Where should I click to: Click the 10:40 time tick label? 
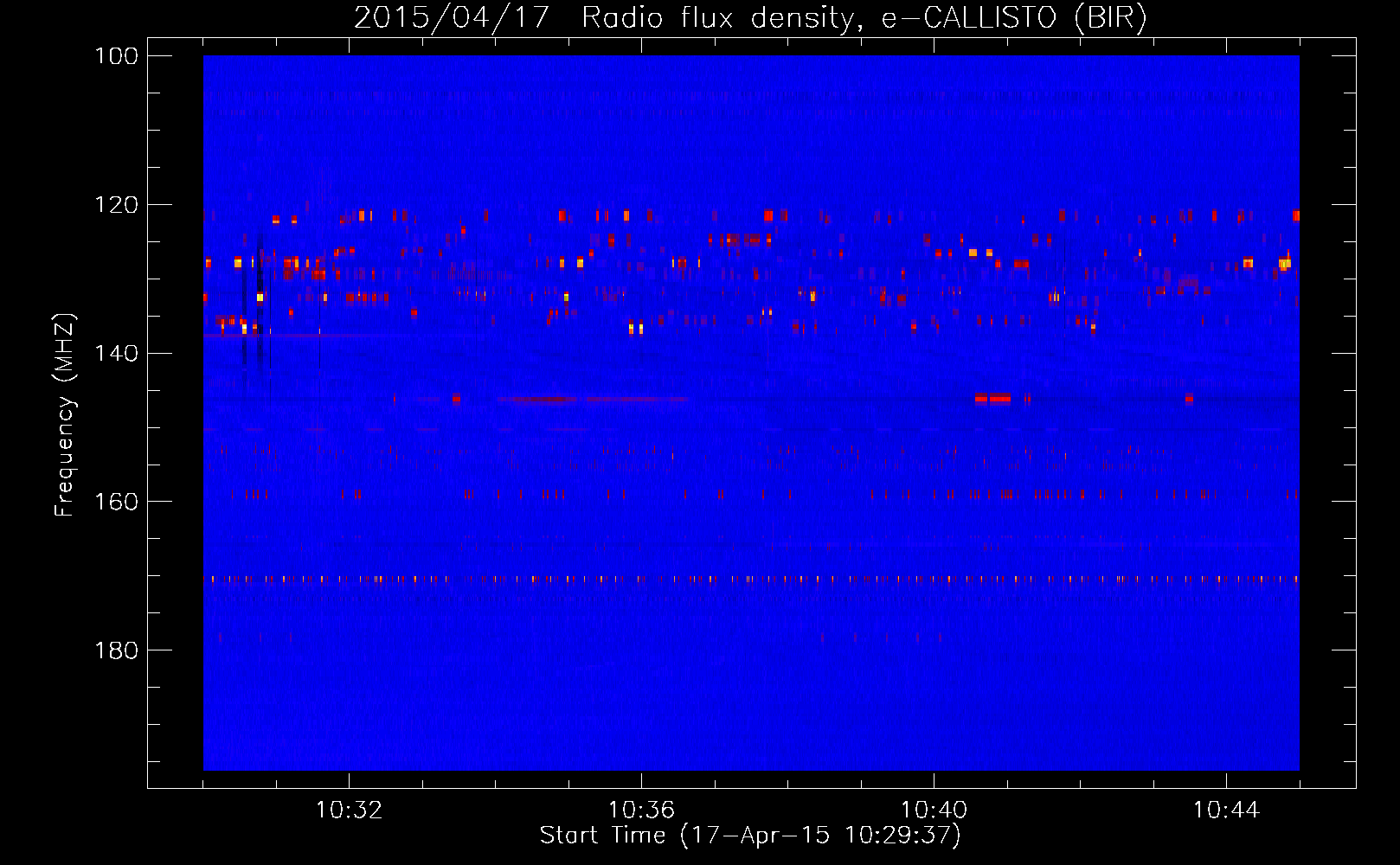coord(934,811)
